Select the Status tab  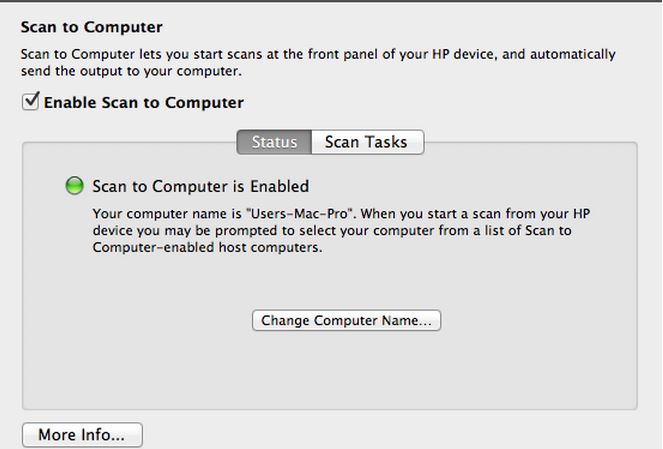(274, 142)
